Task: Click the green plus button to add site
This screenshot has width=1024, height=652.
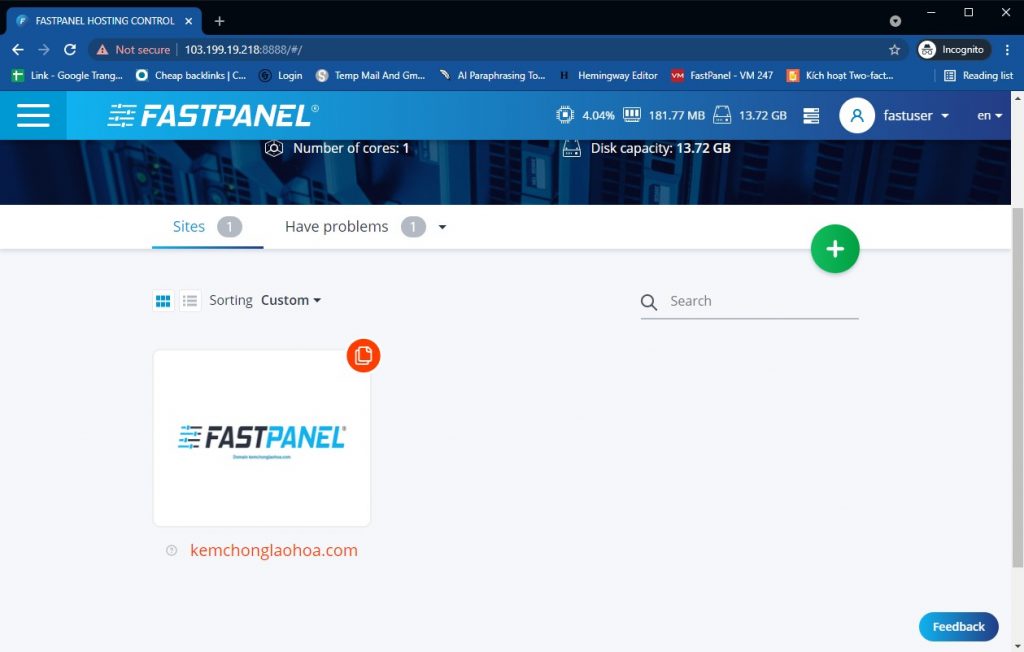Action: 835,249
